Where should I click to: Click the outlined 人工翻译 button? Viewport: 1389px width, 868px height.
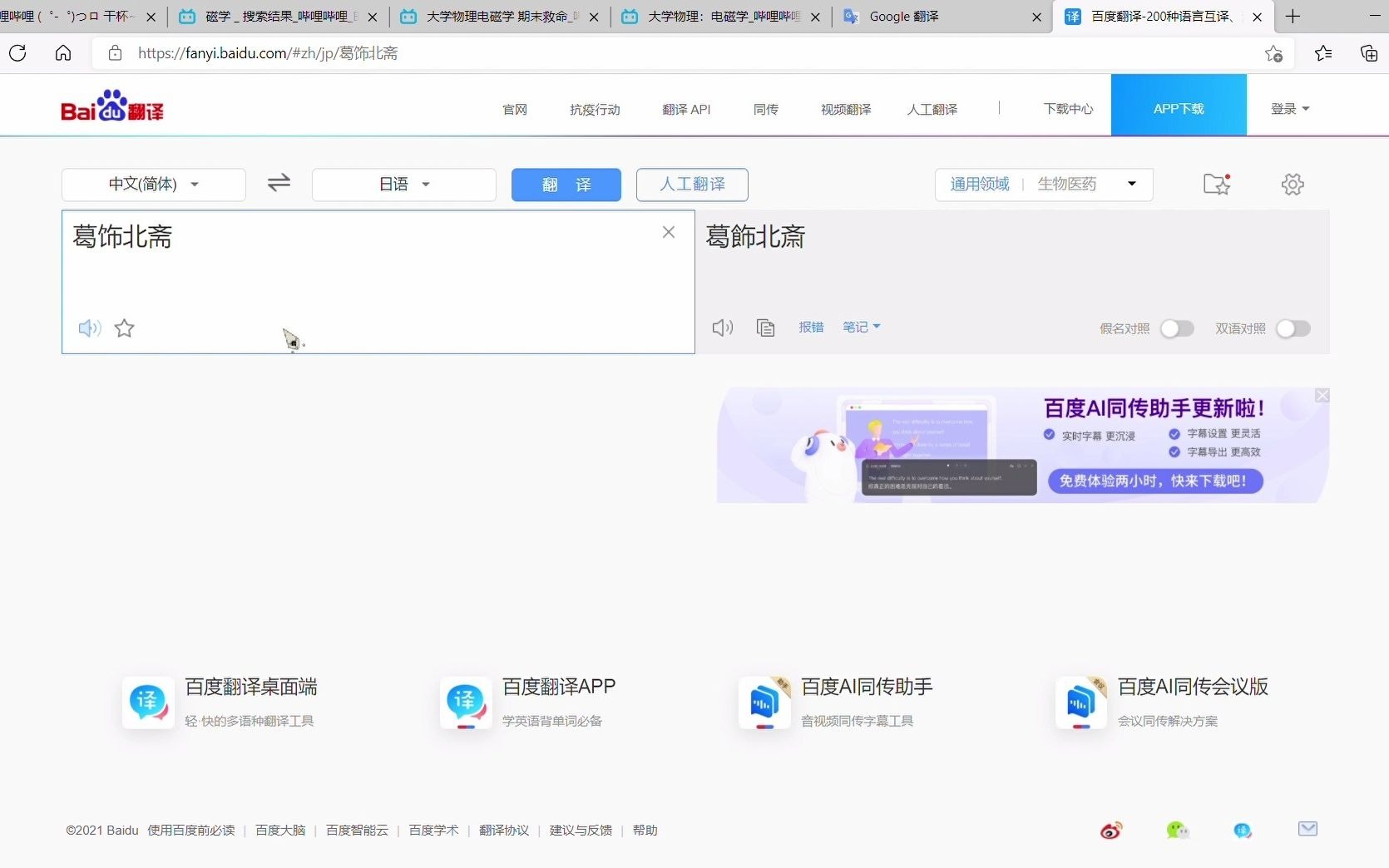pos(692,185)
